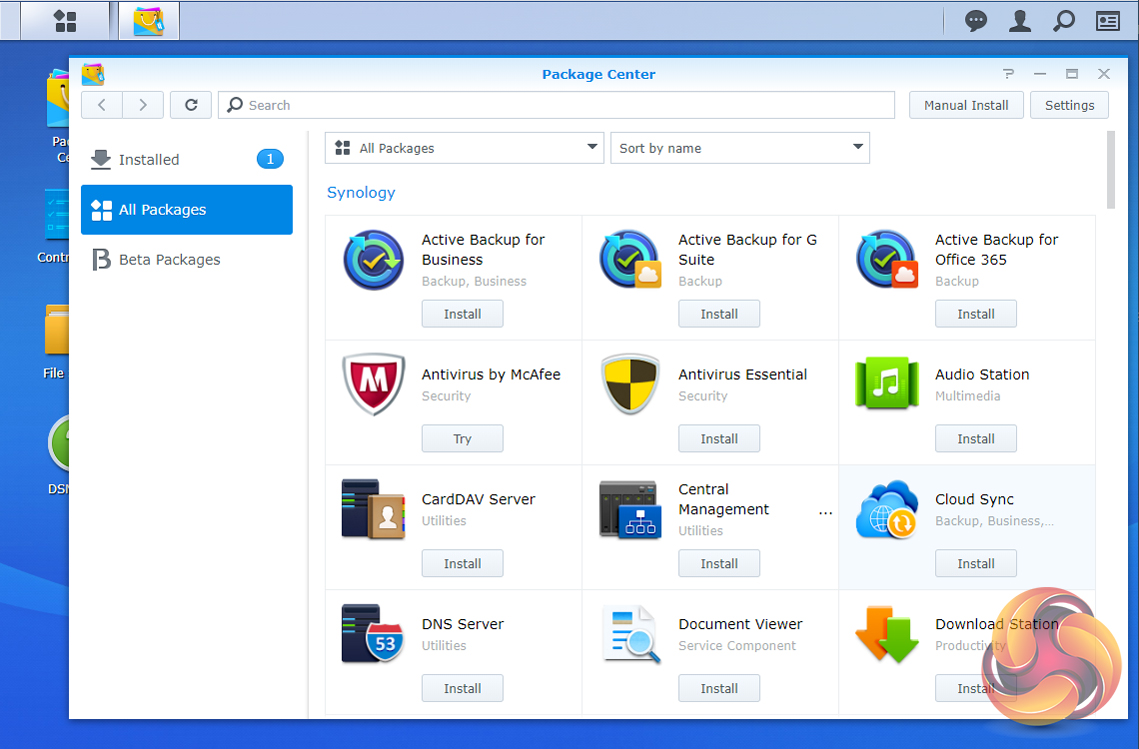Install Audio Station
This screenshot has width=1139, height=749.
976,439
